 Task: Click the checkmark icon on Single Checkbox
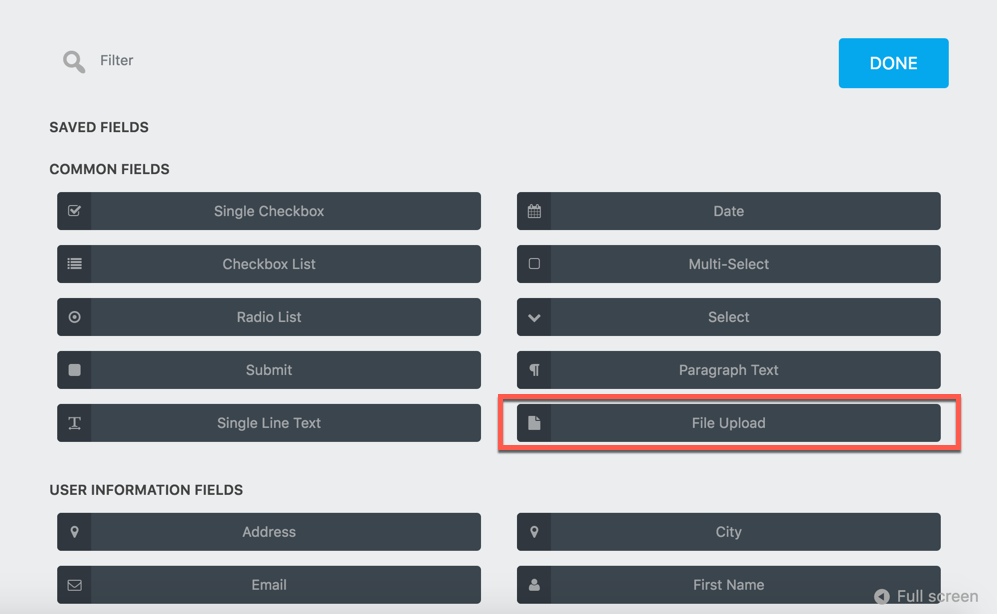74,211
